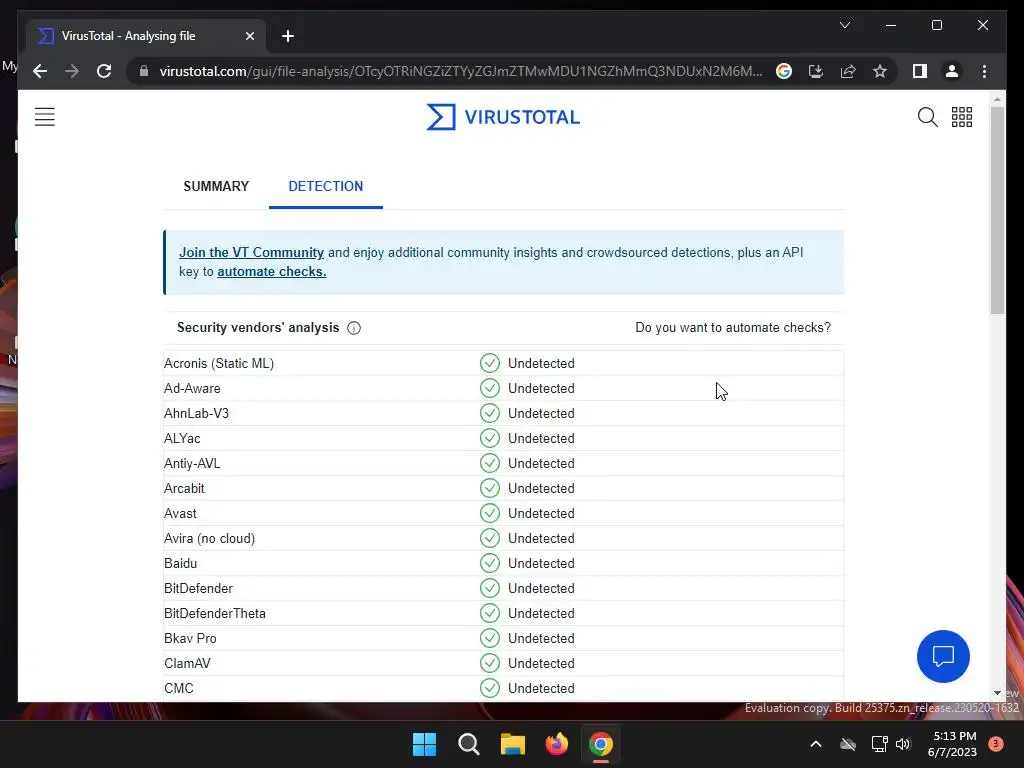Reload the VirusTotal page
Screen dimensions: 1024x768
(104, 71)
